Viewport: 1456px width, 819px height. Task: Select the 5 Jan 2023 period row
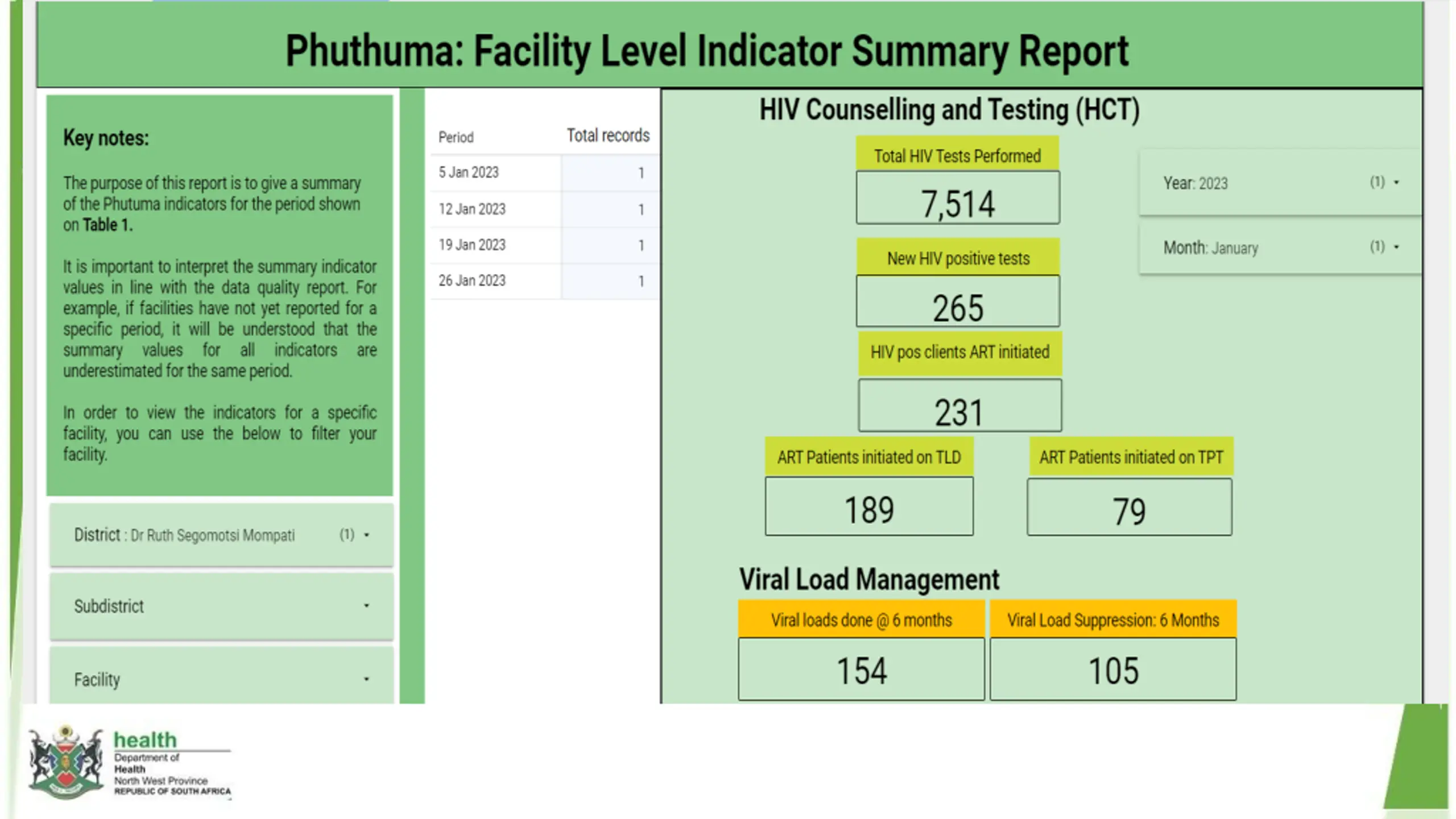pyautogui.click(x=544, y=172)
